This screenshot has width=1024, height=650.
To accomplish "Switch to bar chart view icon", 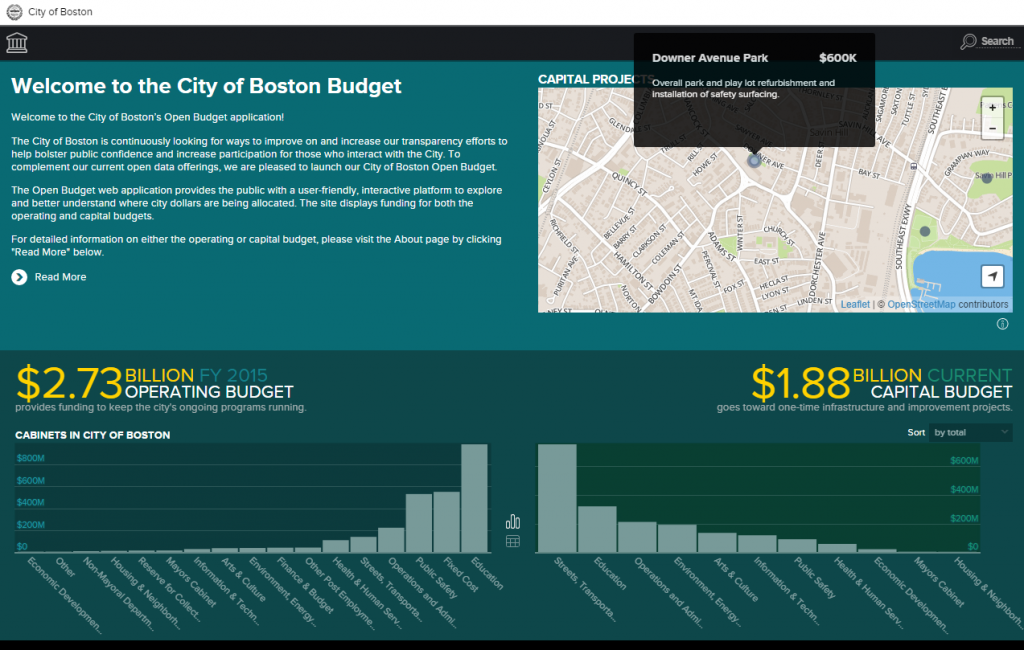I will (x=513, y=521).
